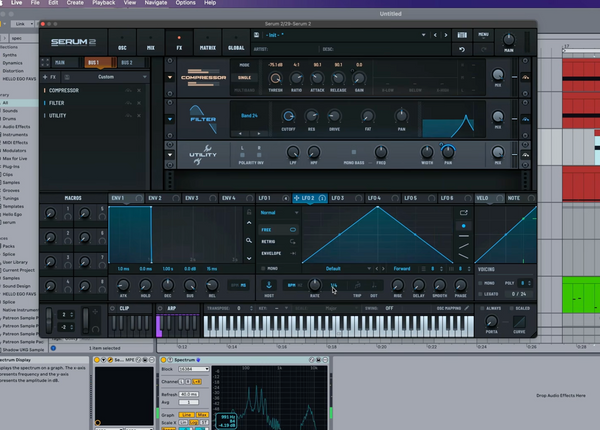Select RETRIG LFO trigger mode
600x430 pixels.
click(278, 242)
